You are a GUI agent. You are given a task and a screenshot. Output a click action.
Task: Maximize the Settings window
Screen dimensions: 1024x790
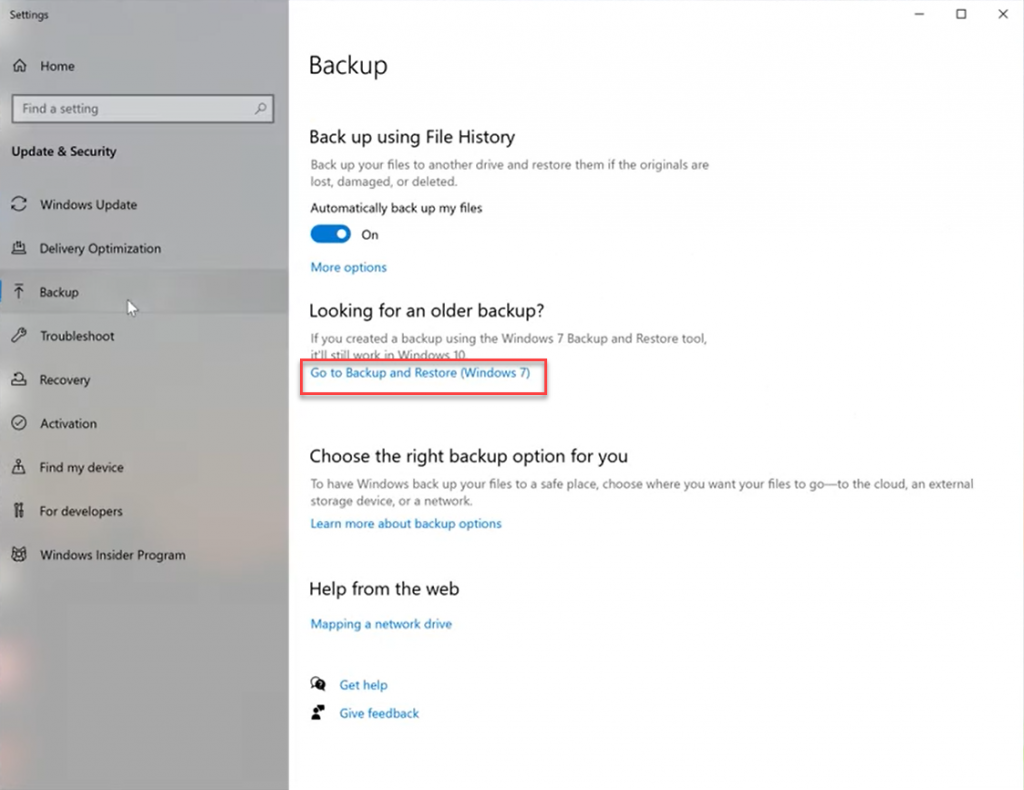961,14
